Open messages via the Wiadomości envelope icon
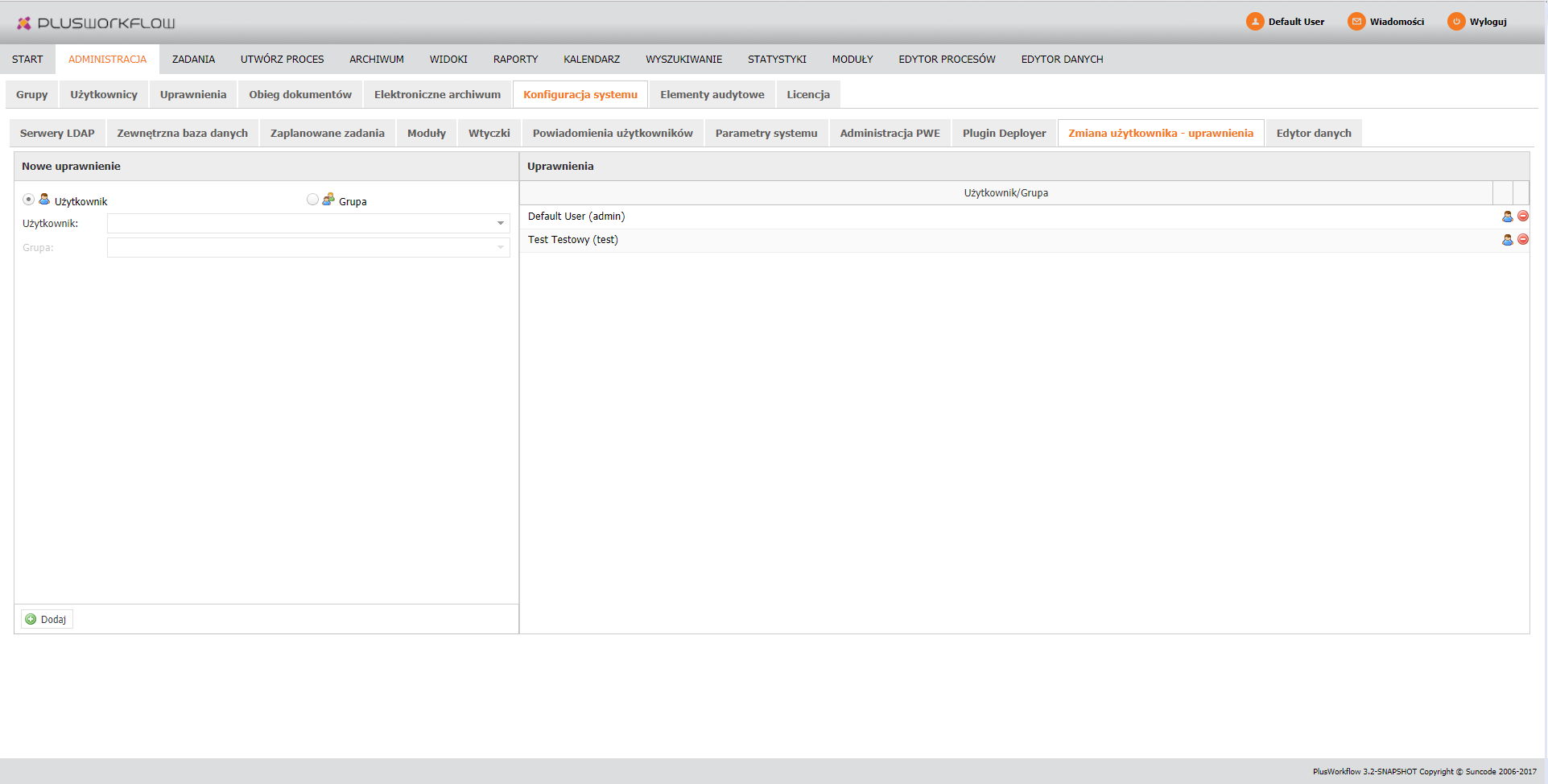Screen dimensions: 1548x784 pyautogui.click(x=1356, y=22)
